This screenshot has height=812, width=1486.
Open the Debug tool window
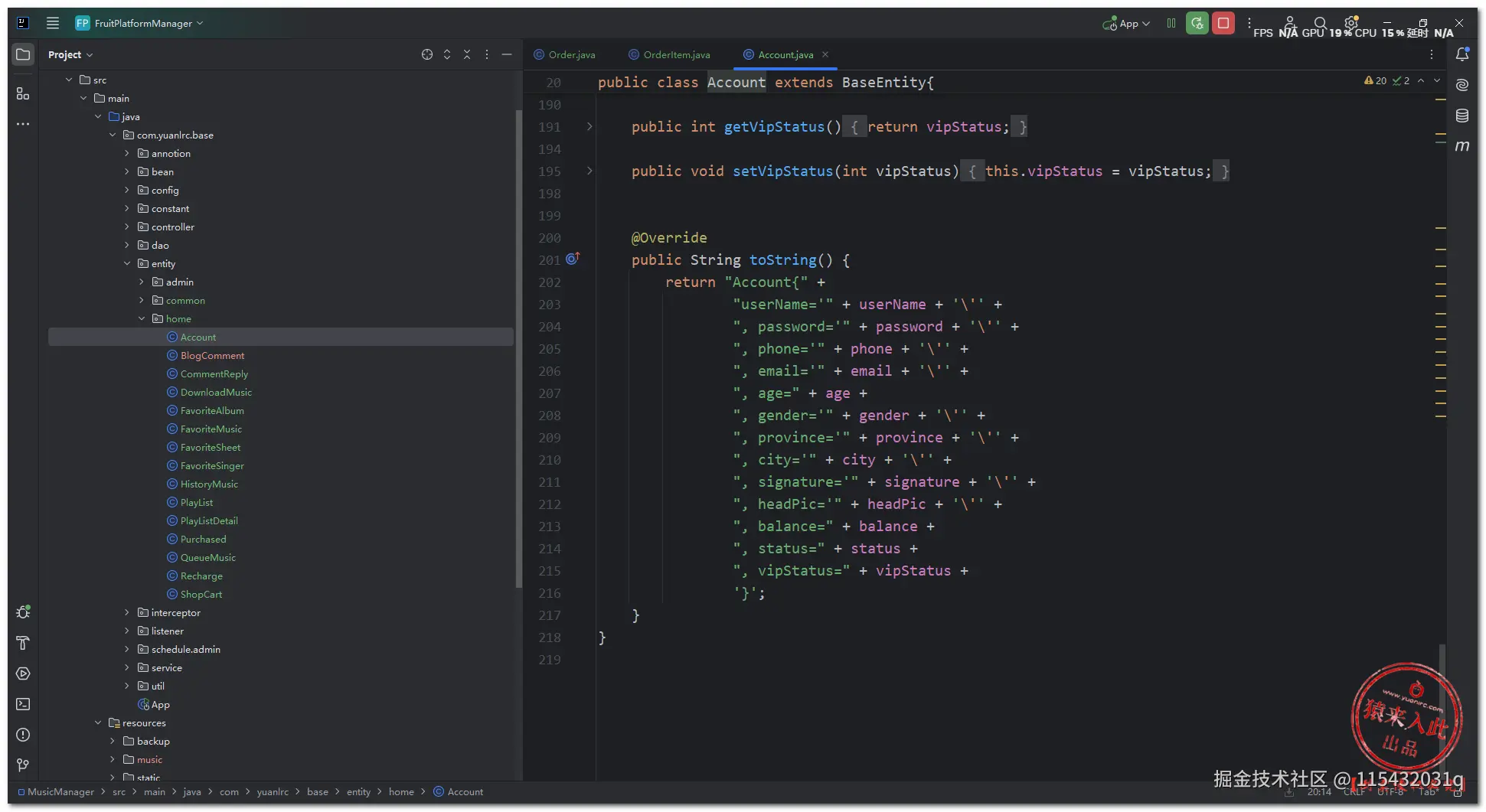tap(23, 612)
